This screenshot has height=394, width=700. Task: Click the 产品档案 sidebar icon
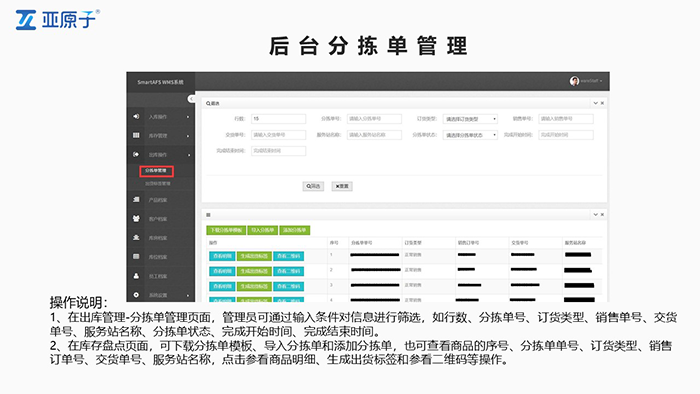click(x=136, y=199)
